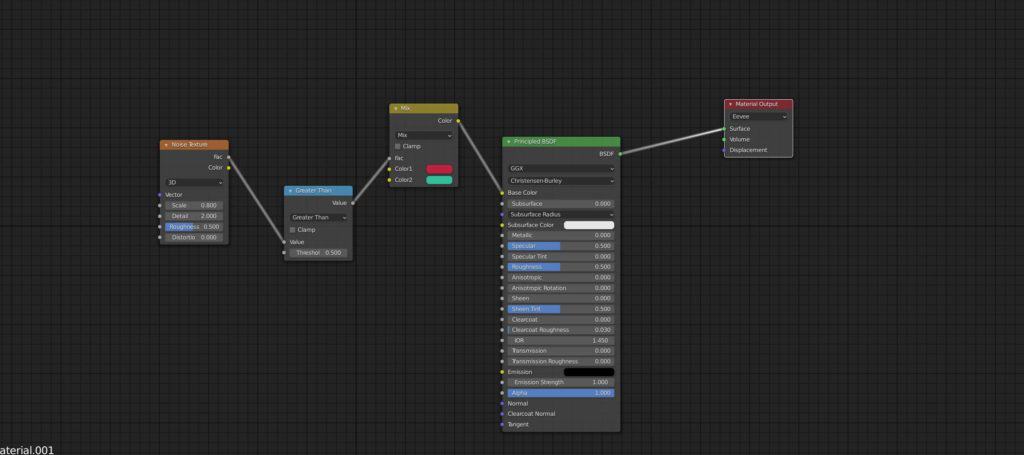Open the Mix blend type dropdown
This screenshot has width=1024, height=455.
tap(424, 135)
